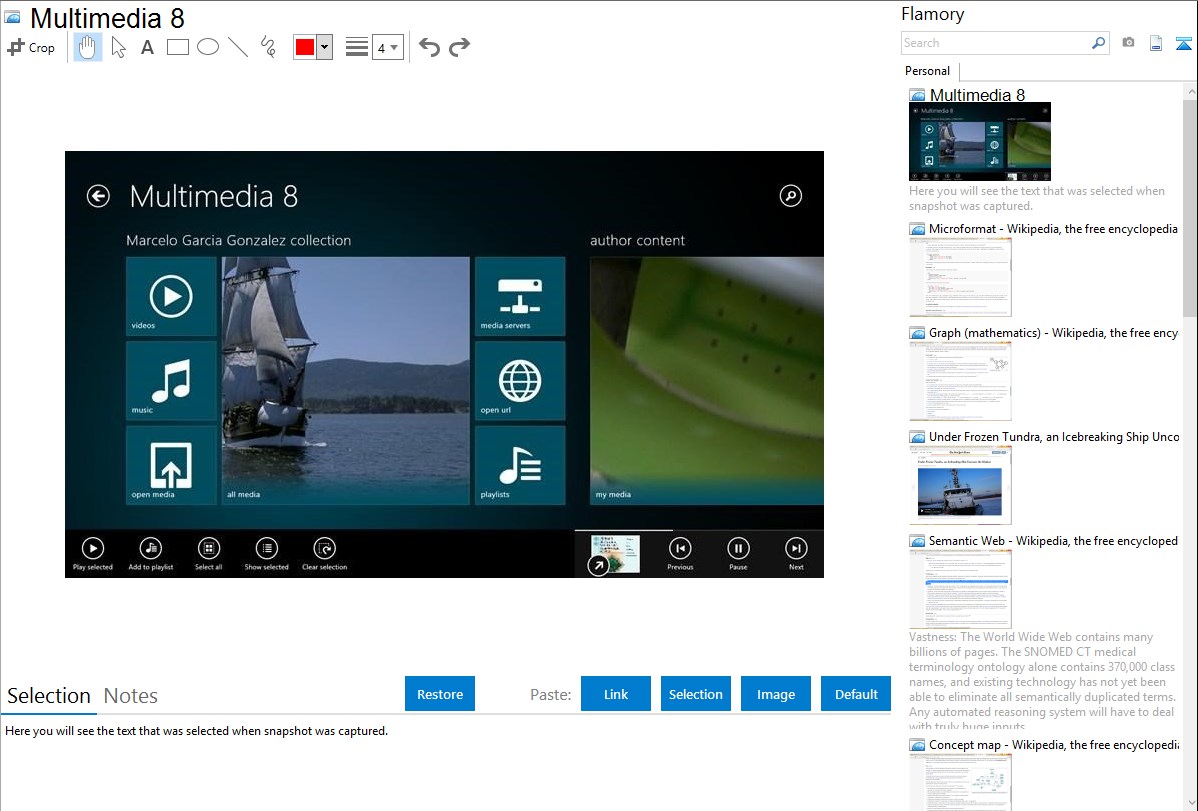
Task: Open the annotation color dropdown arrow
Action: (x=325, y=47)
